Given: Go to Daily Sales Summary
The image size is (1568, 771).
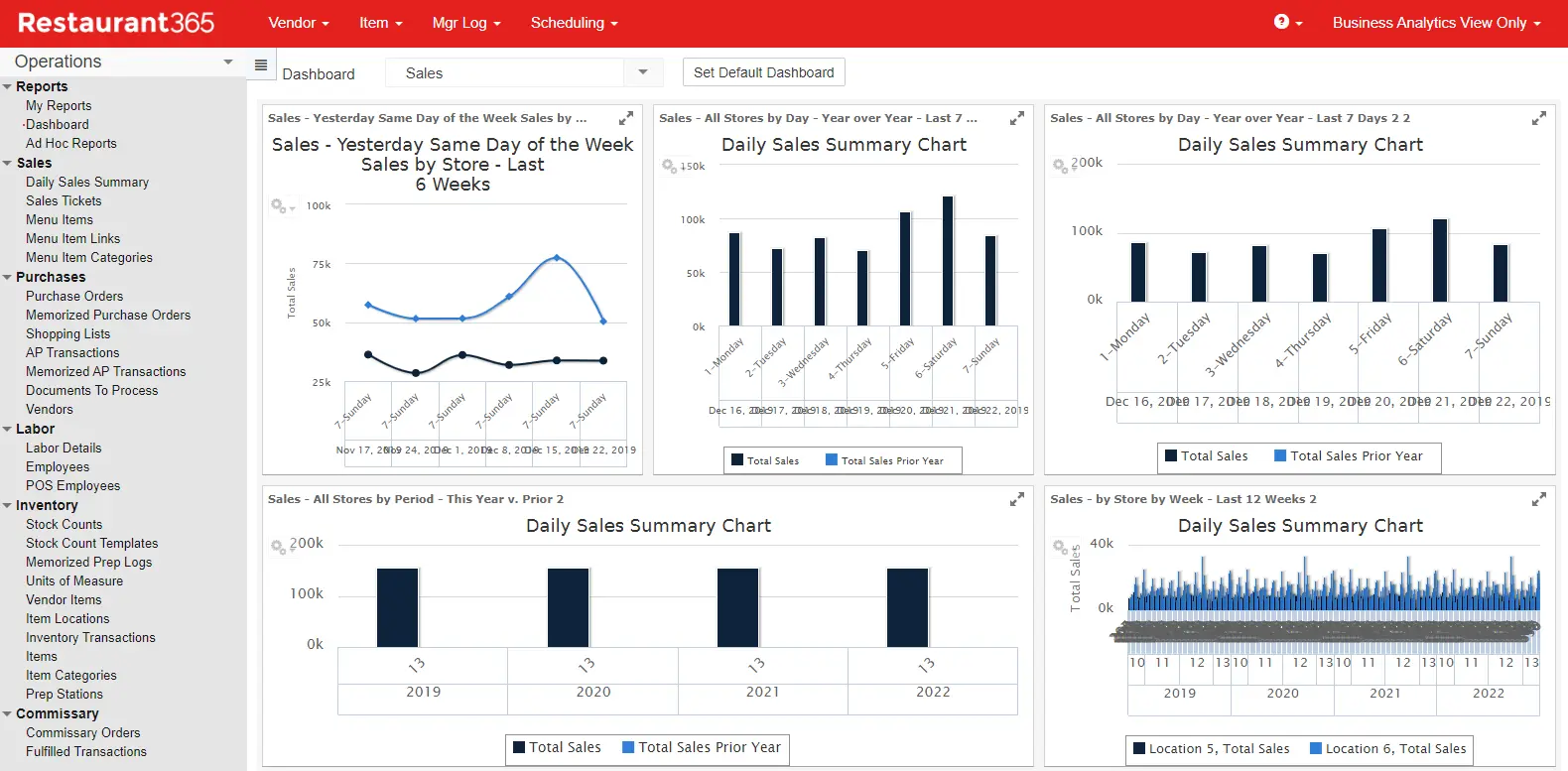Looking at the screenshot, I should tap(87, 183).
